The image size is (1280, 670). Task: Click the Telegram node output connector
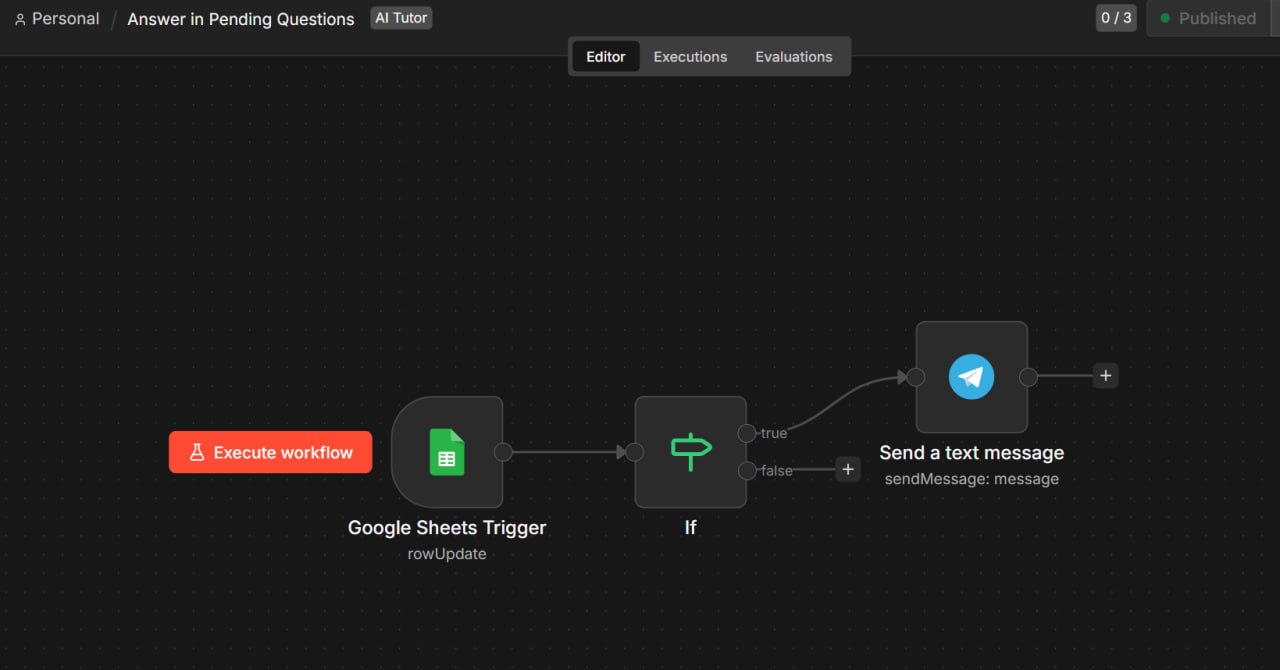(1027, 377)
